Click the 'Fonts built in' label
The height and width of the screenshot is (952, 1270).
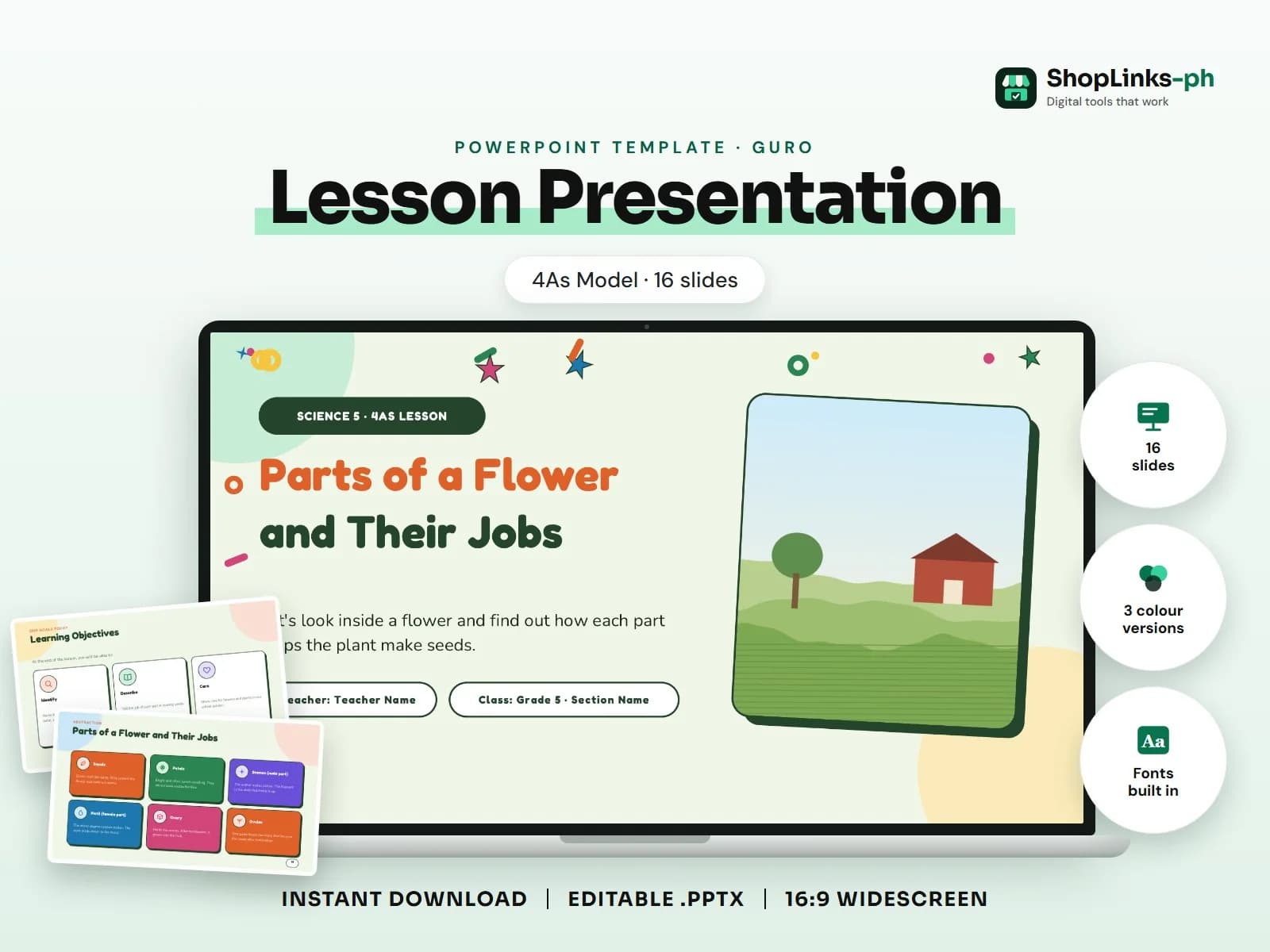[1153, 782]
